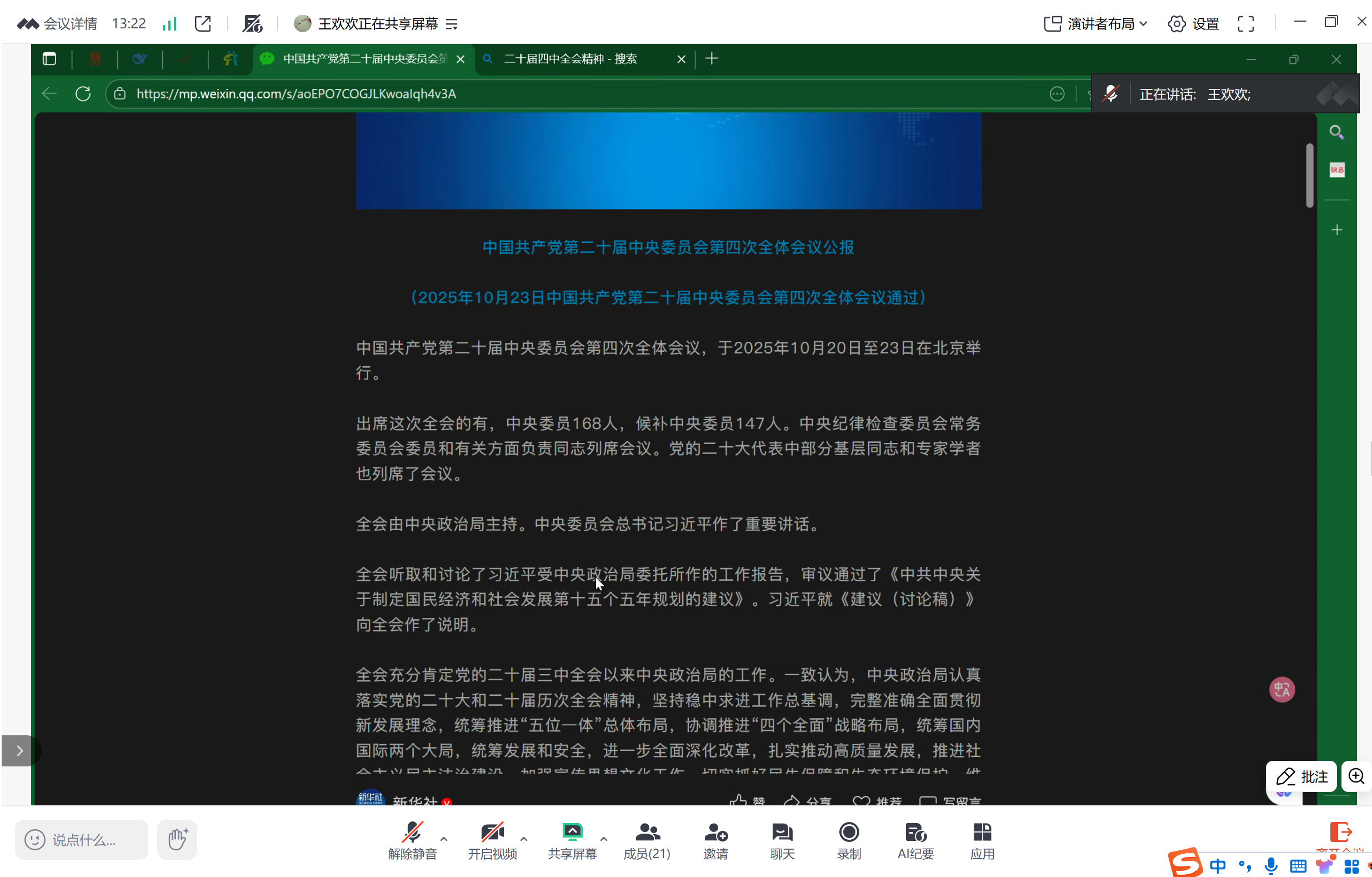Viewport: 1372px width, 877px height.
Task: Switch to 二十届四中全会精神 search tab
Action: pyautogui.click(x=570, y=59)
